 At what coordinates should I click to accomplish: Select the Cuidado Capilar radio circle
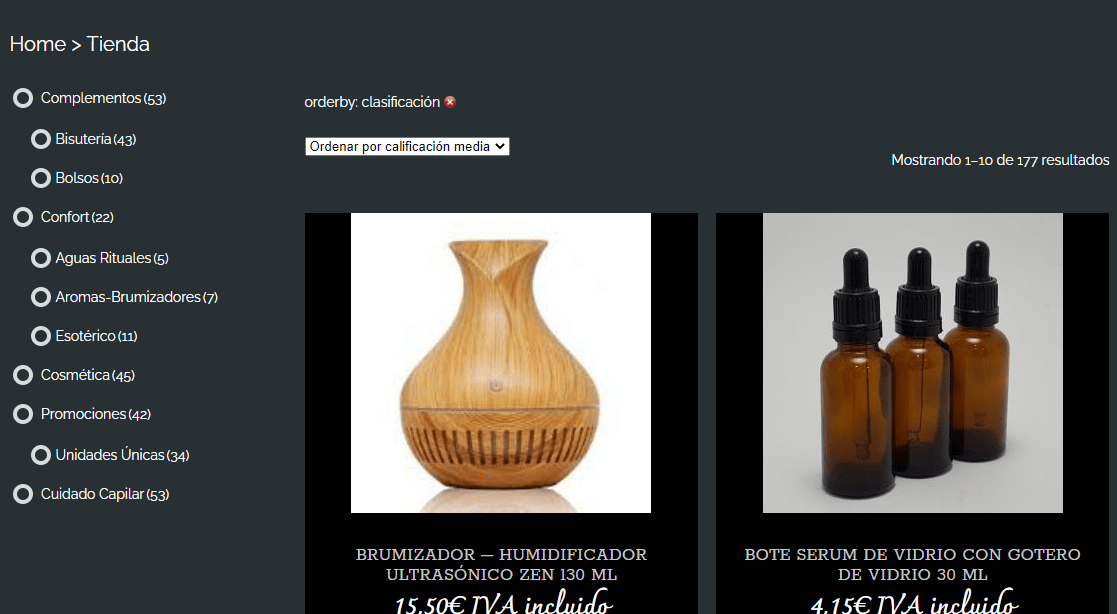click(23, 494)
